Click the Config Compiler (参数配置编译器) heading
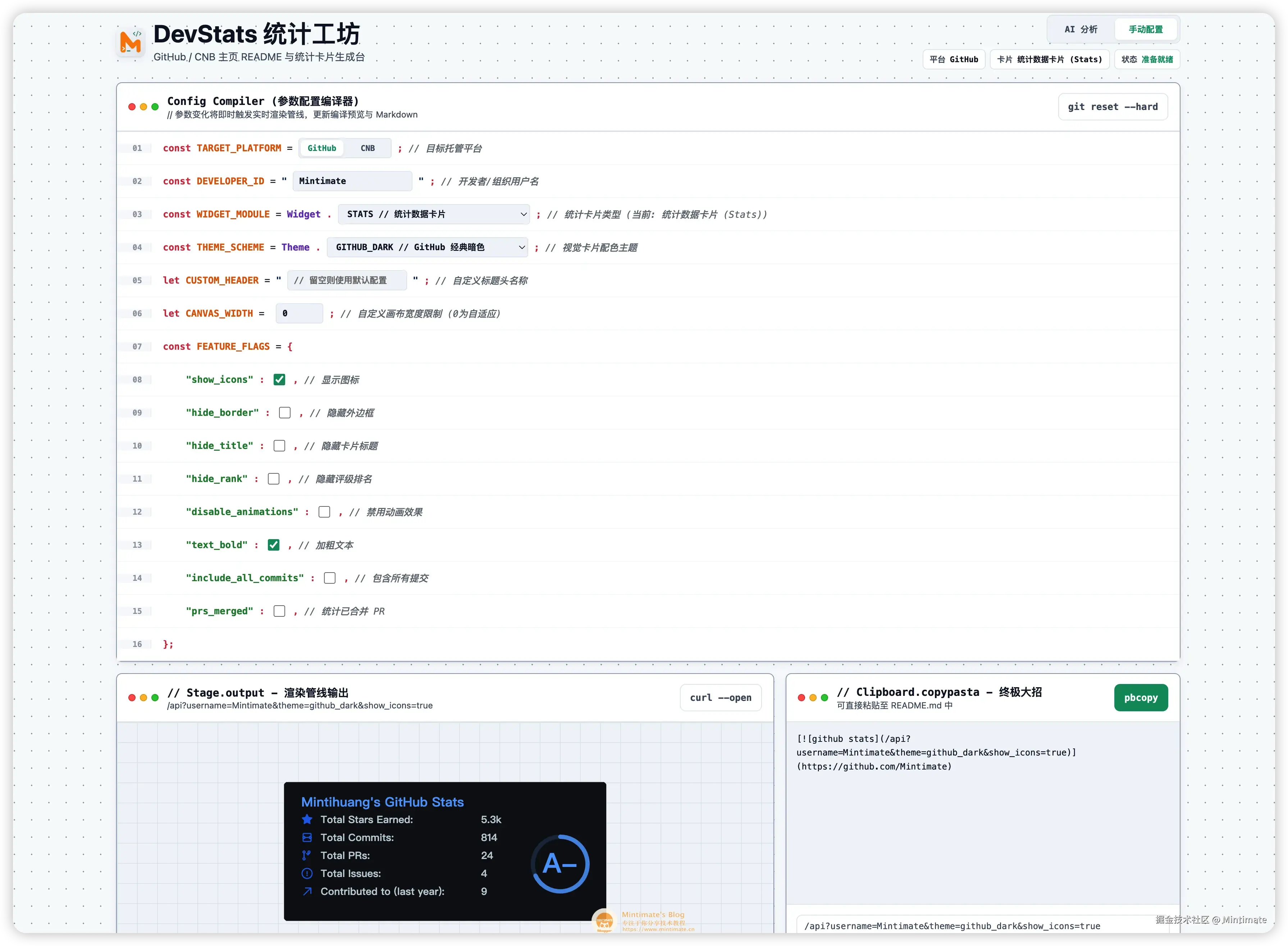Screen dimensions: 1288x946 click(x=263, y=101)
